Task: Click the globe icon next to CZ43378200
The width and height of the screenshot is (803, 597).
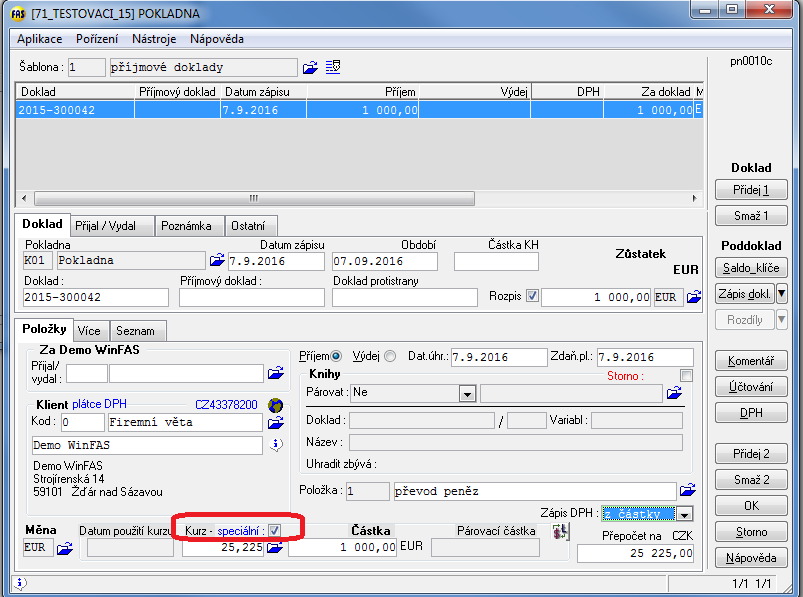Action: [x=275, y=405]
